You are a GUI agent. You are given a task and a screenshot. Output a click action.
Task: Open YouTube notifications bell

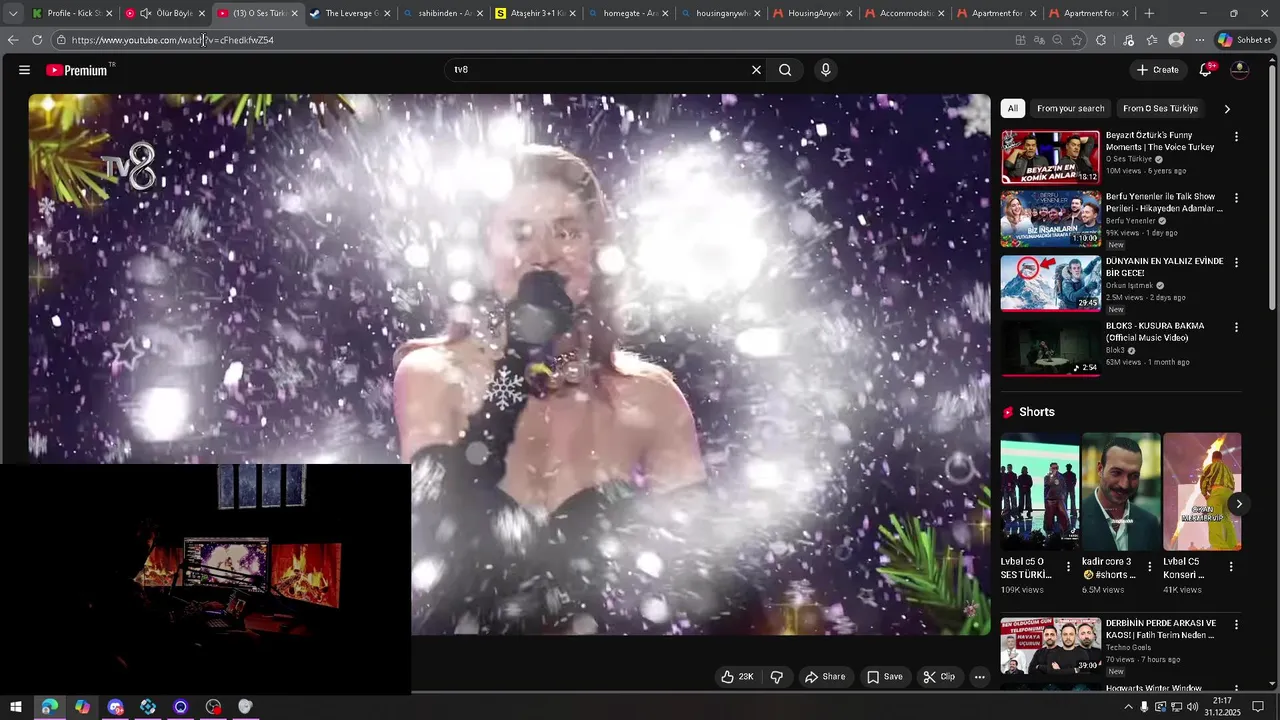[x=1206, y=70]
